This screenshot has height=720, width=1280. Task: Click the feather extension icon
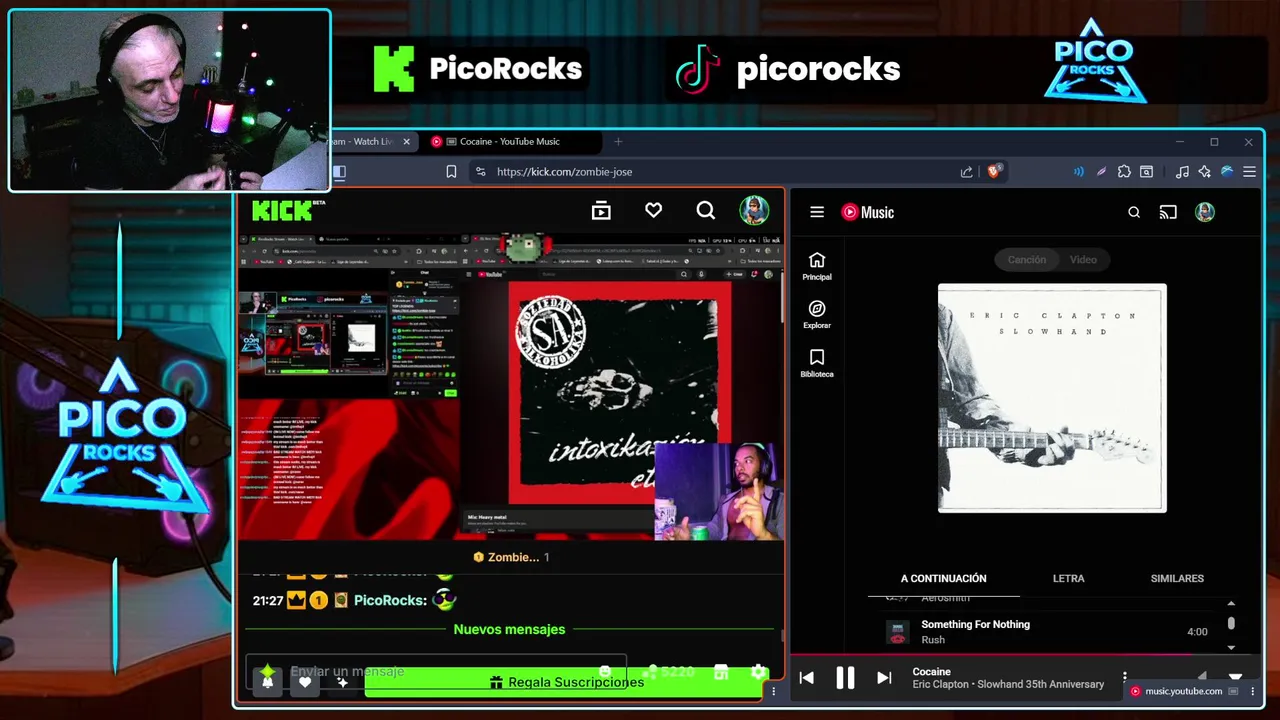tap(1101, 172)
